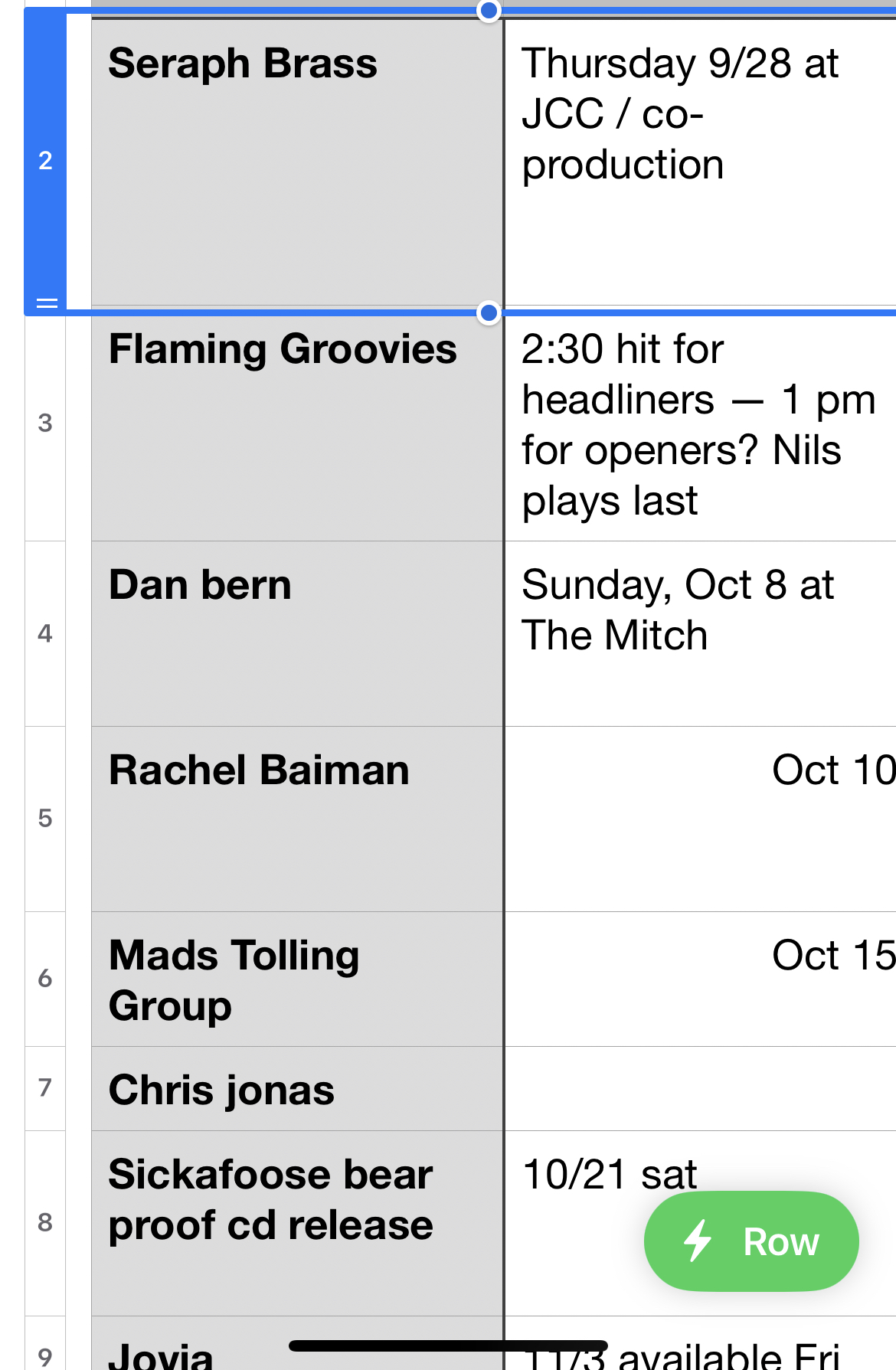
Task: Select row 4 header number
Action: 45,633
